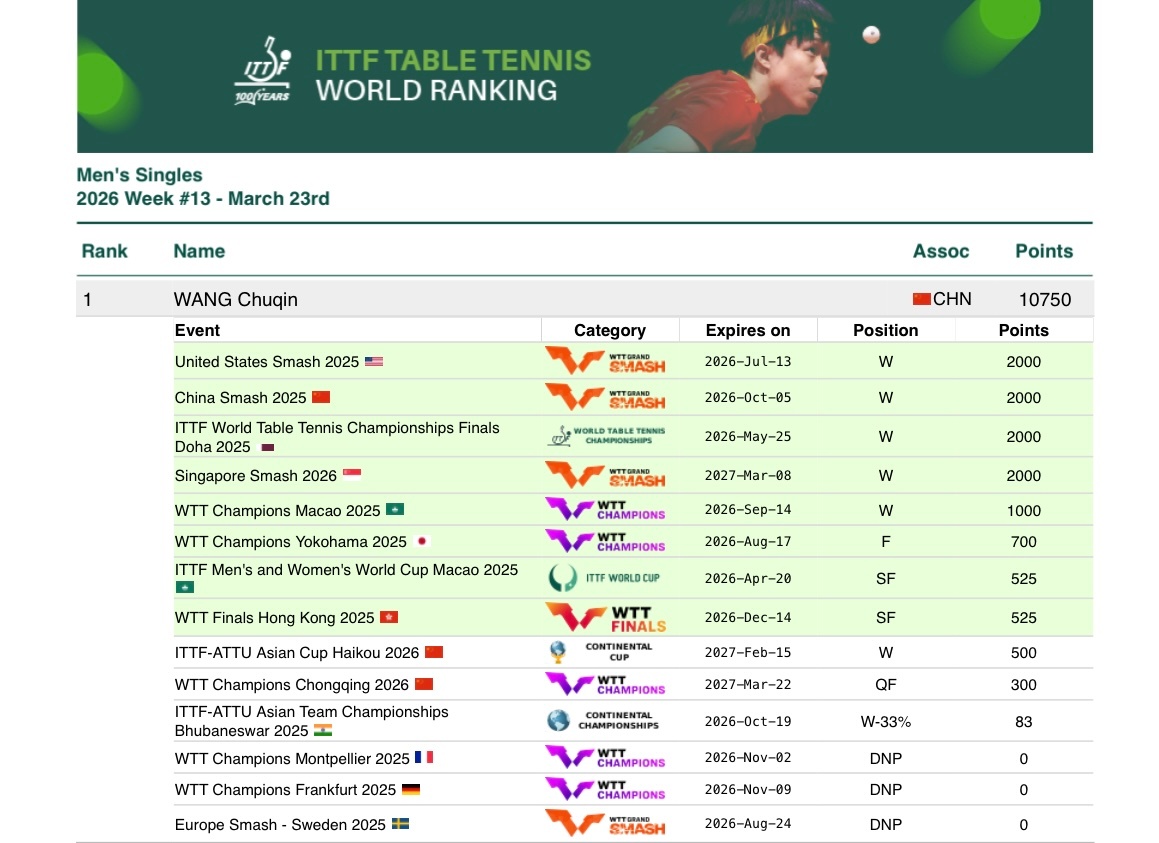Click the WTT Grand Smash logo for Europe Smash

point(605,823)
